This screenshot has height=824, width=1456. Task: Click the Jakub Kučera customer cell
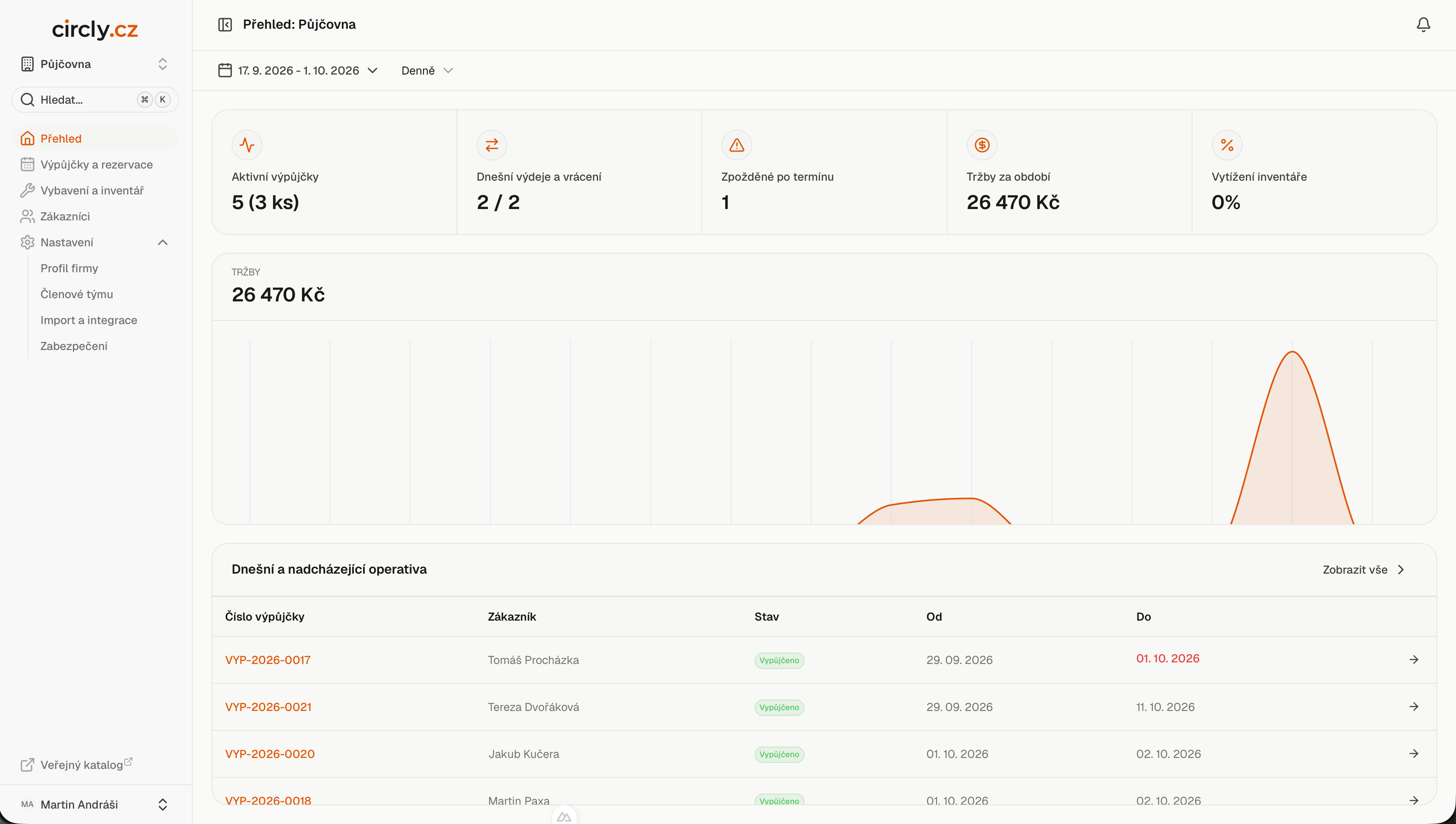coord(524,754)
